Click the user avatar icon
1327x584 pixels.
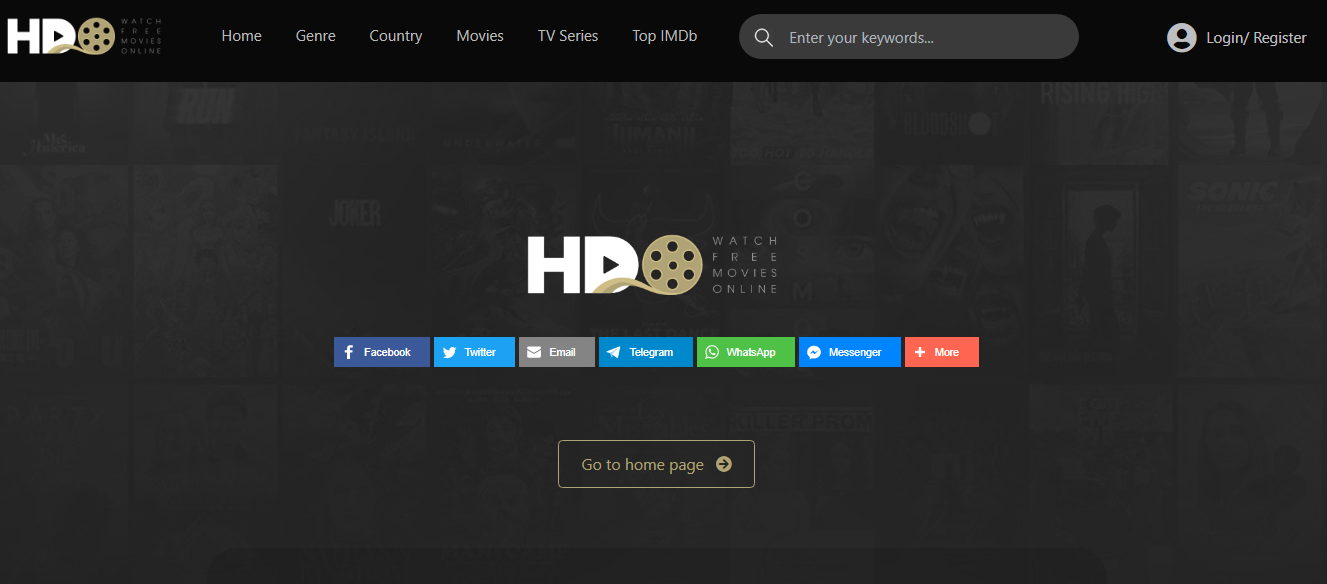[x=1181, y=37]
